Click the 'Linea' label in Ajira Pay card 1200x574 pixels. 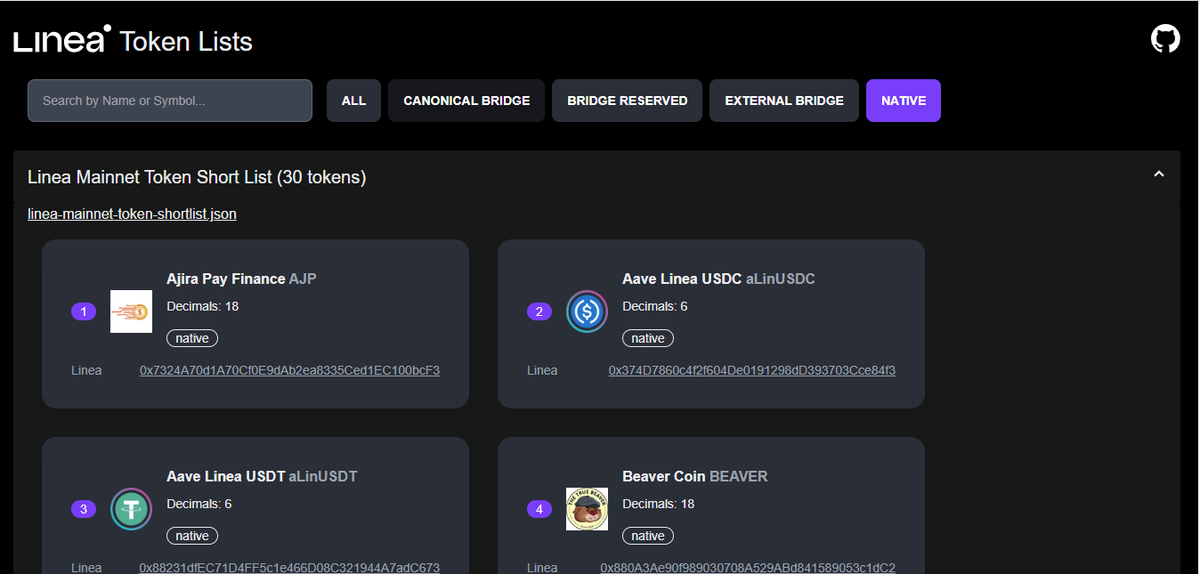coord(87,370)
